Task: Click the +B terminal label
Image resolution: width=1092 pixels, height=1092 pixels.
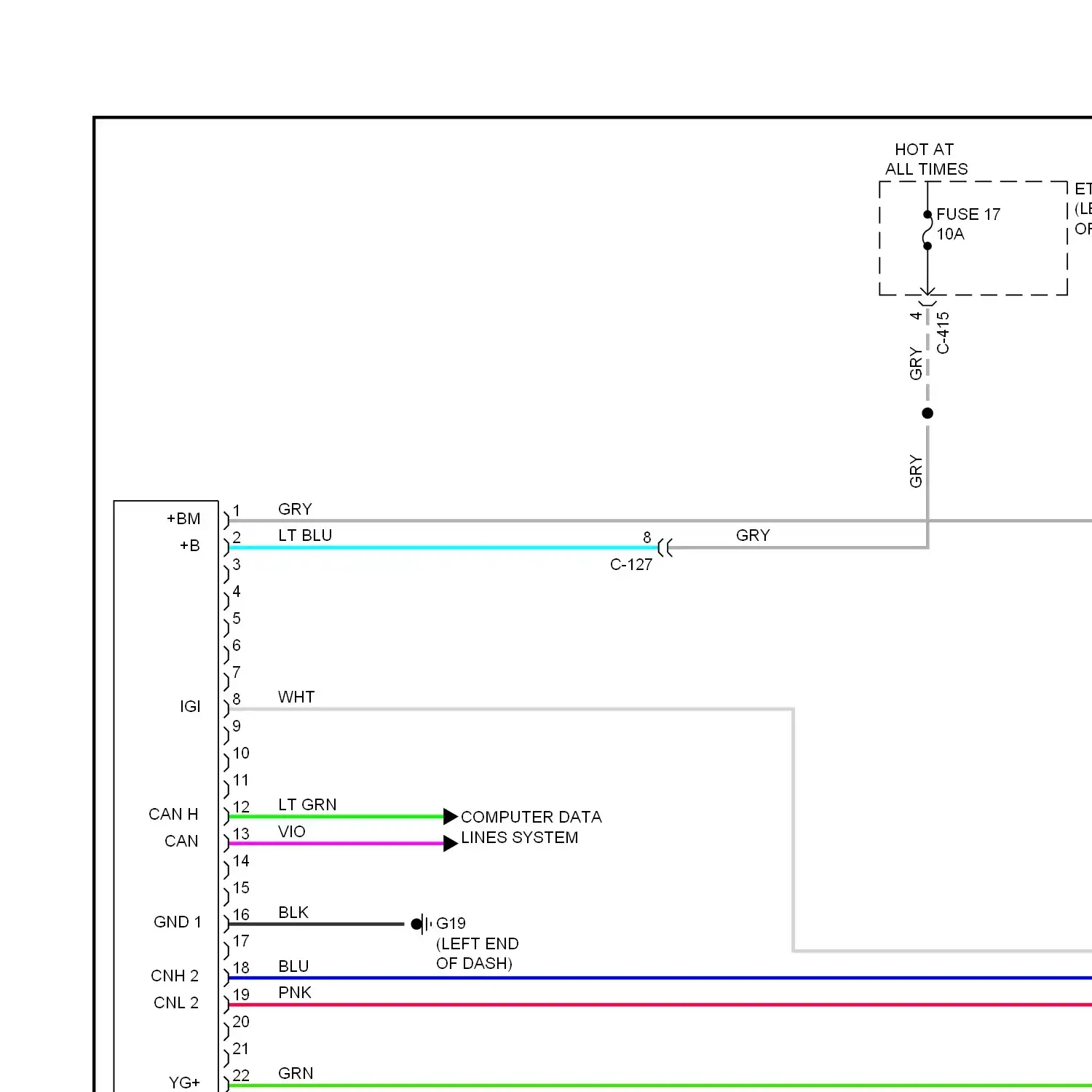Action: tap(189, 545)
